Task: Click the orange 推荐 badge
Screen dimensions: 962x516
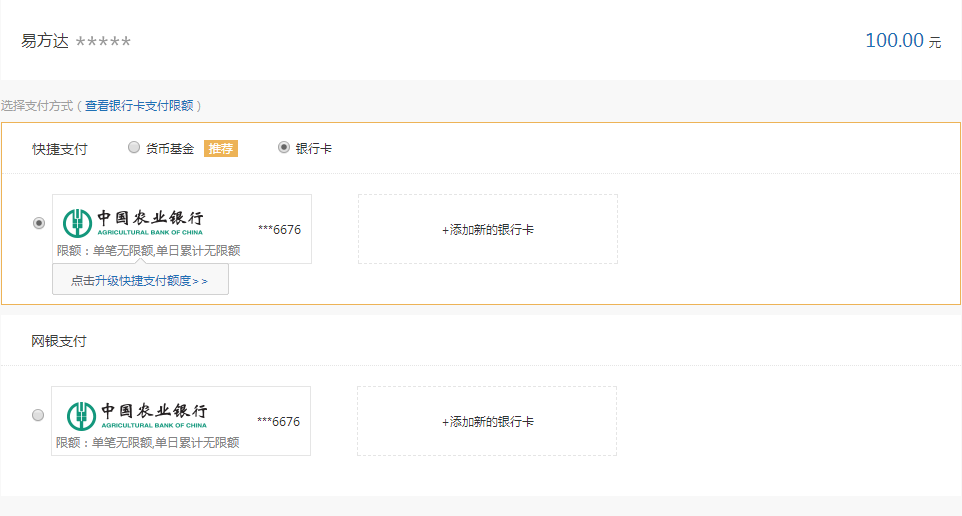Action: click(x=220, y=149)
